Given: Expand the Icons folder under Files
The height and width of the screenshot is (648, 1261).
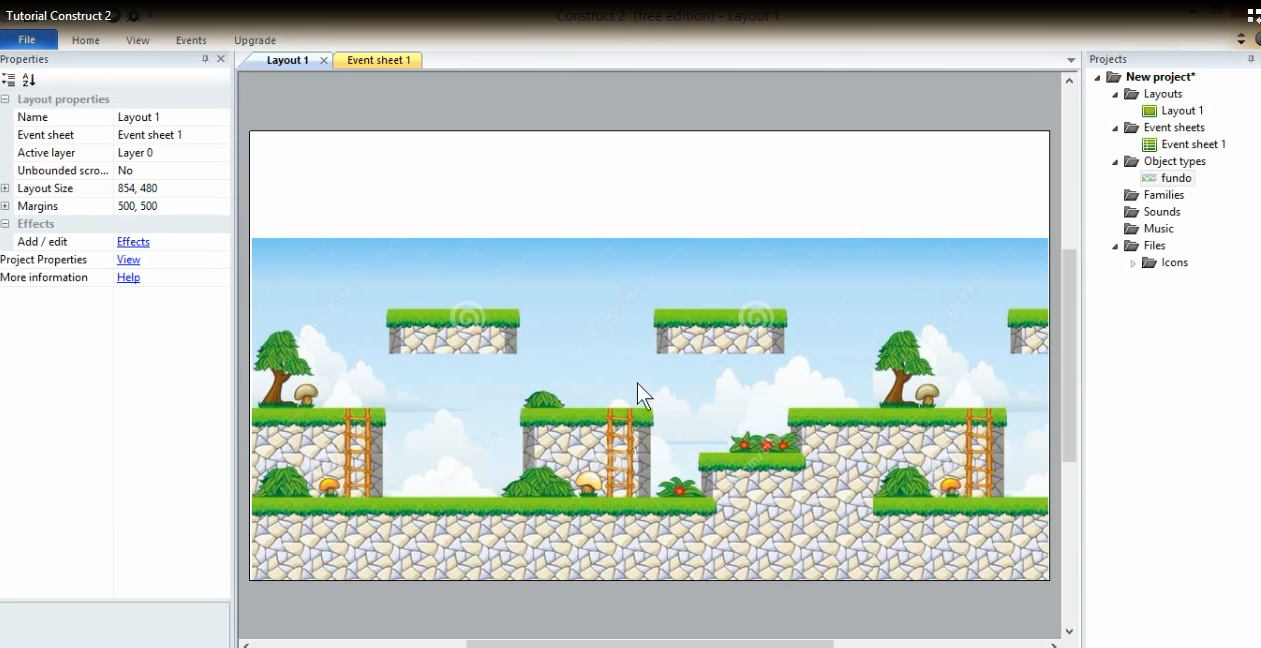Looking at the screenshot, I should pos(1134,262).
